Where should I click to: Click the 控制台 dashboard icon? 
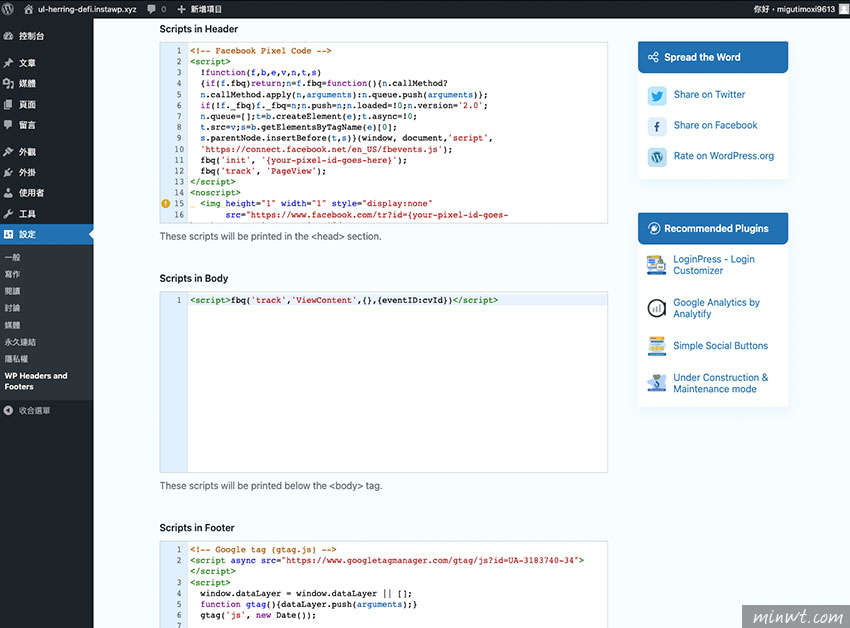8,36
